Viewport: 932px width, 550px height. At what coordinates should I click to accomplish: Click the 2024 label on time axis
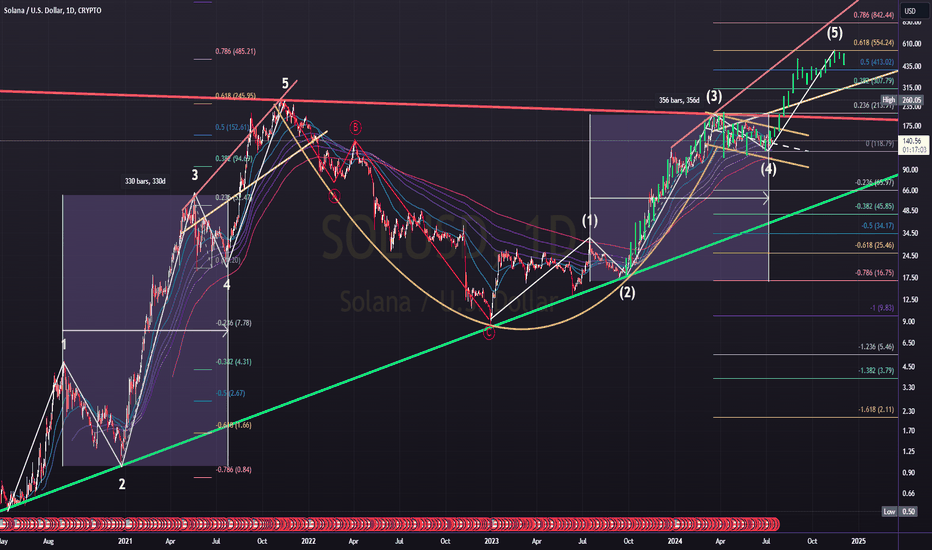click(x=675, y=542)
